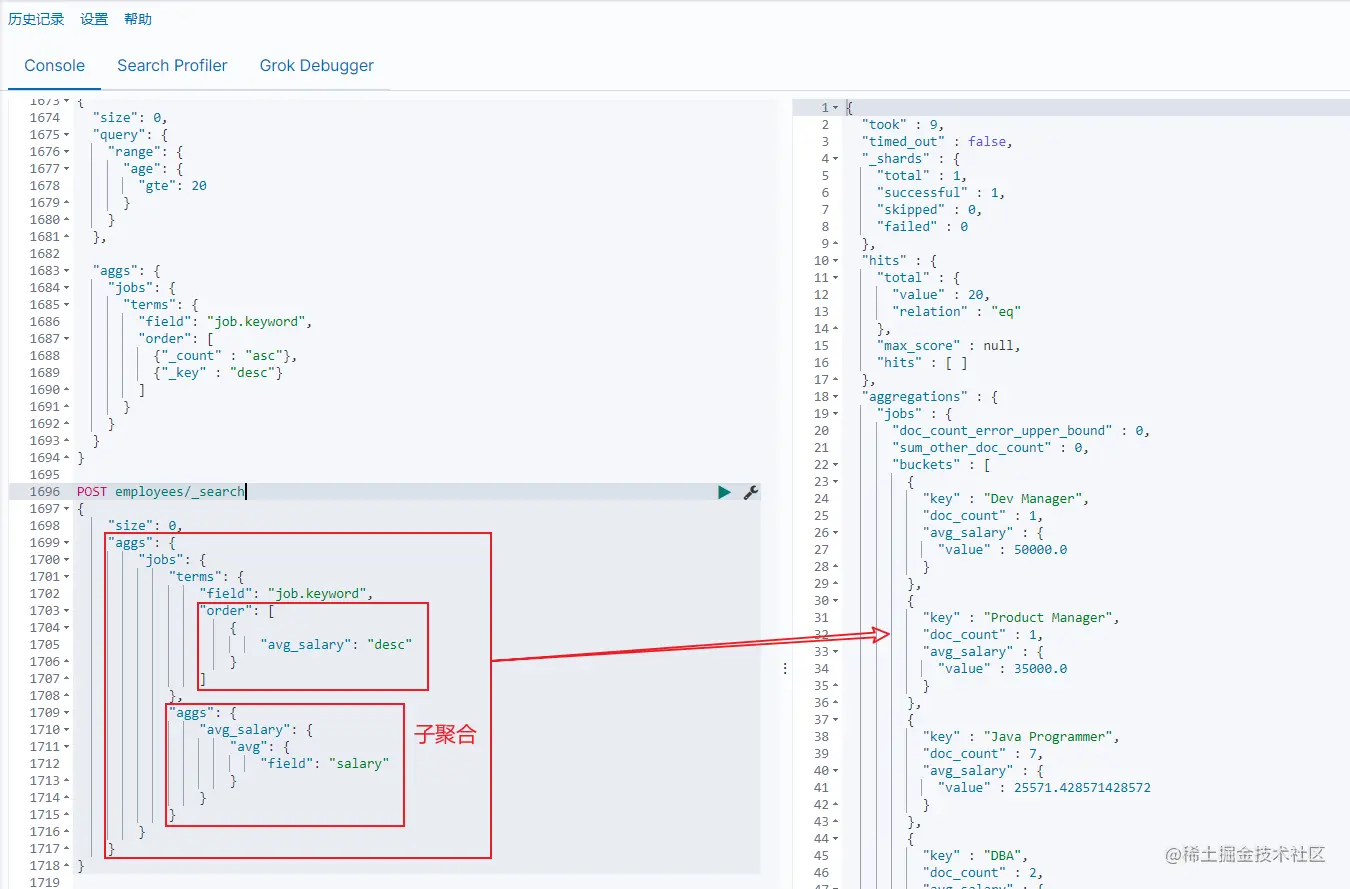Select the "key" : "Java Programmer" bucket line

[x=1021, y=736]
